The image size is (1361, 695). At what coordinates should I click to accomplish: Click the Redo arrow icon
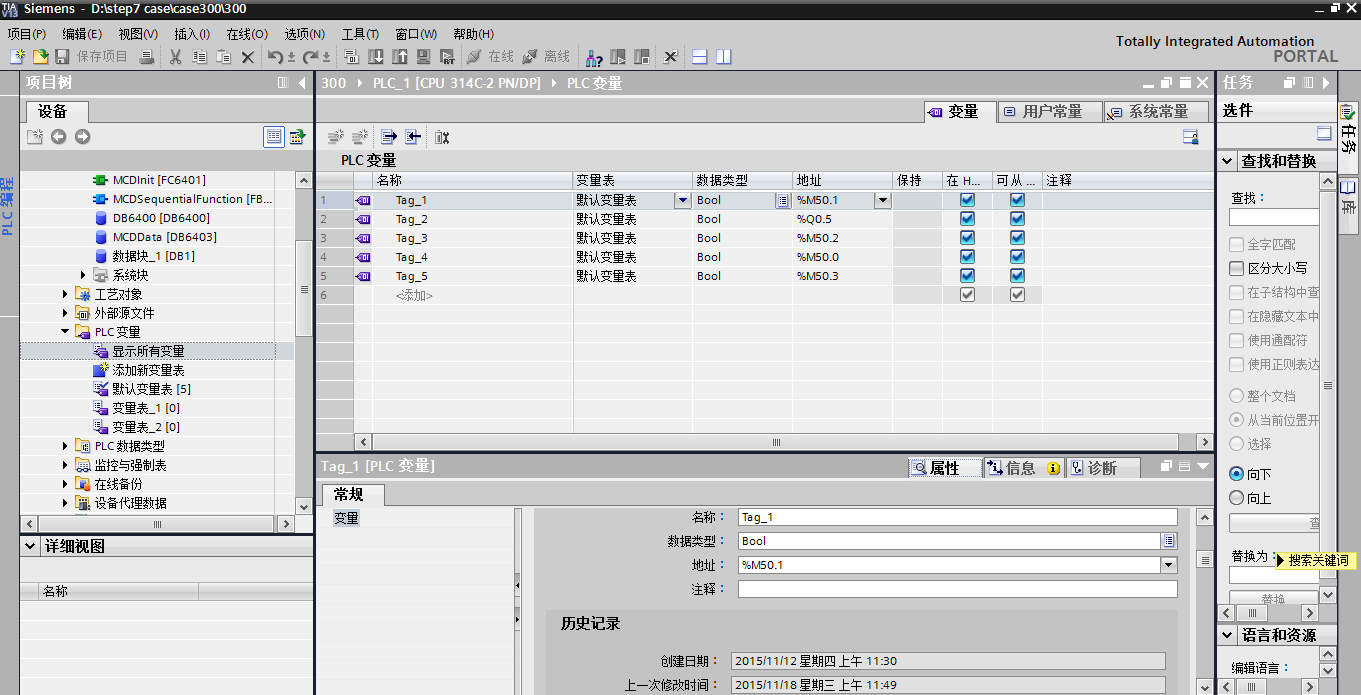tap(311, 57)
